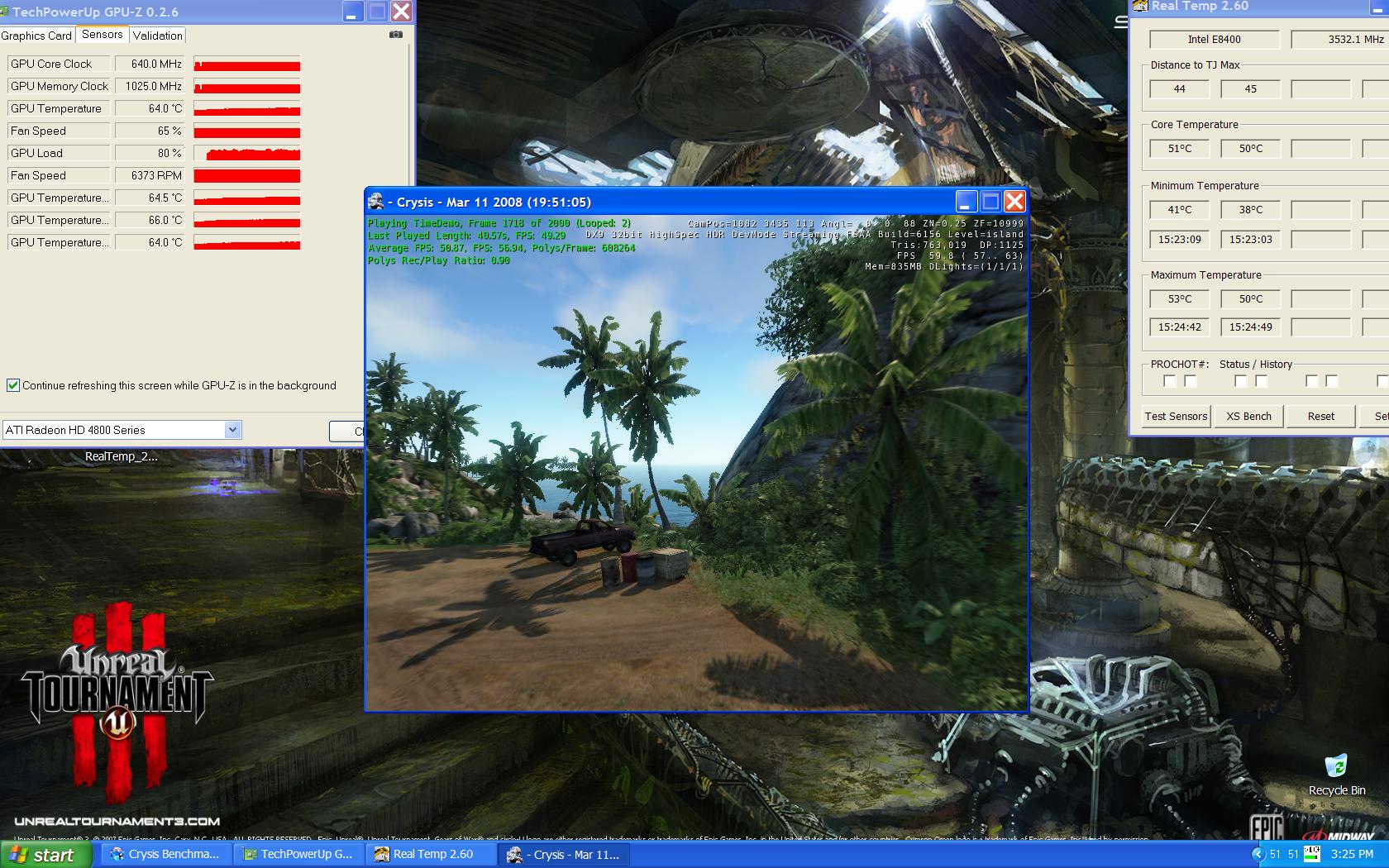
Task: Click Reset button in Real Temp
Action: click(1320, 416)
